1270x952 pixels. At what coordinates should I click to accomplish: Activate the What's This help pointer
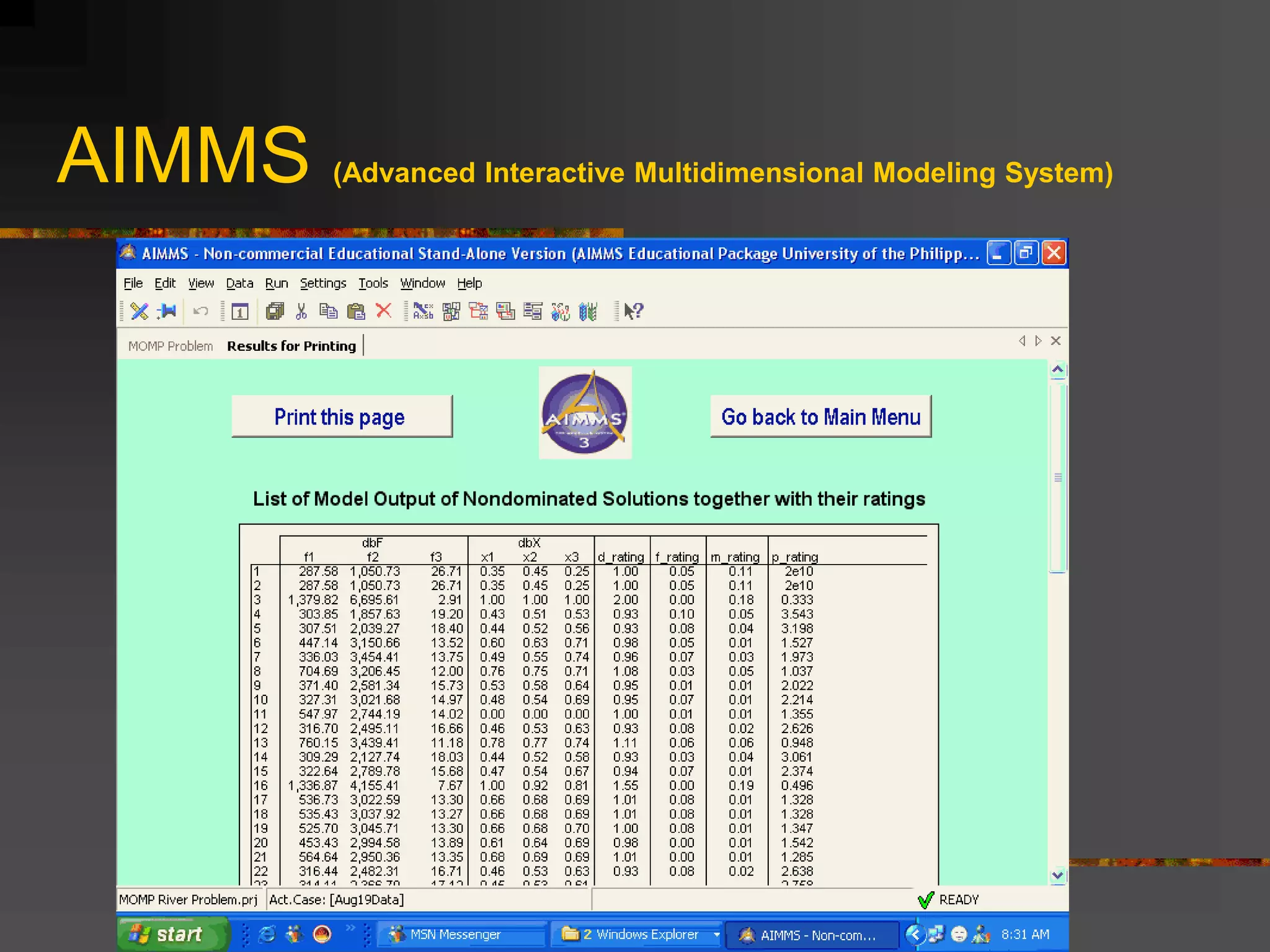pyautogui.click(x=634, y=311)
